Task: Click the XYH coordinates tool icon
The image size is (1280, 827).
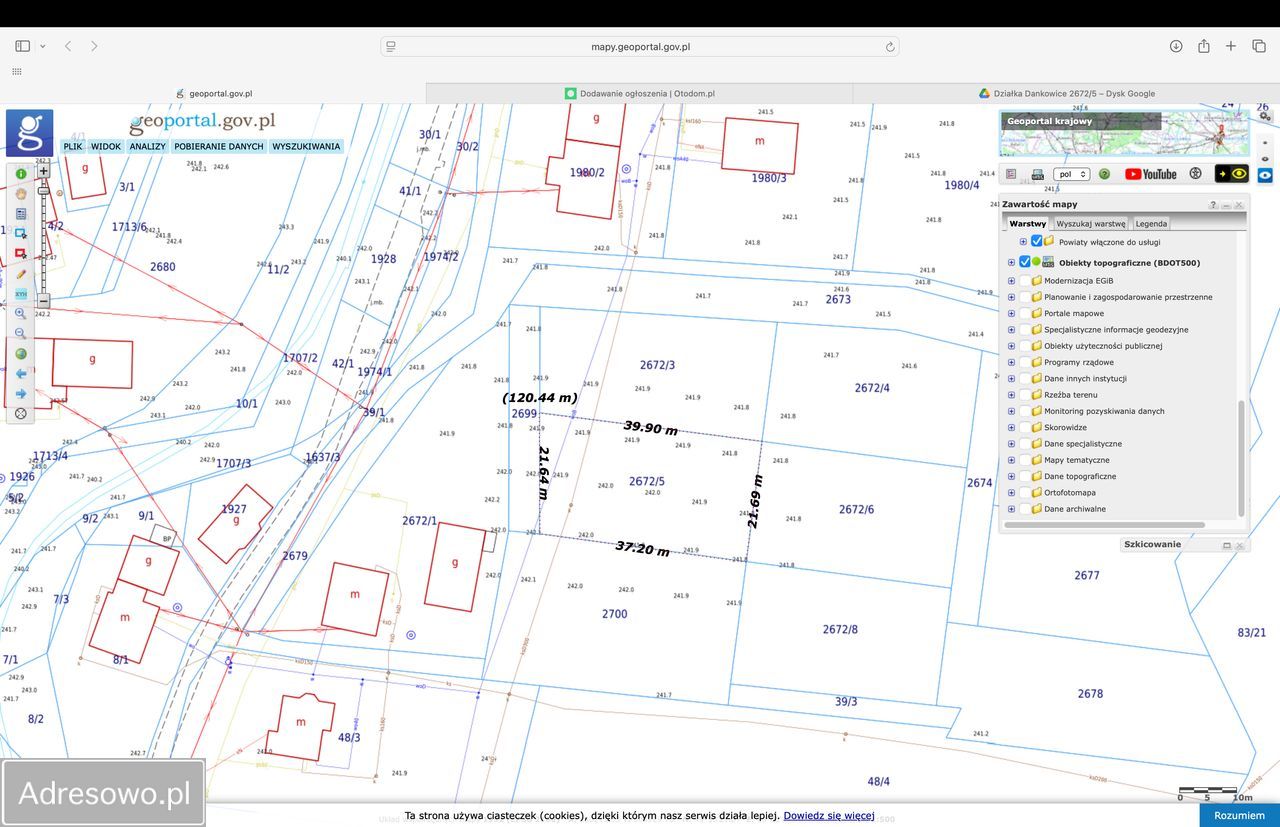Action: pos(21,294)
